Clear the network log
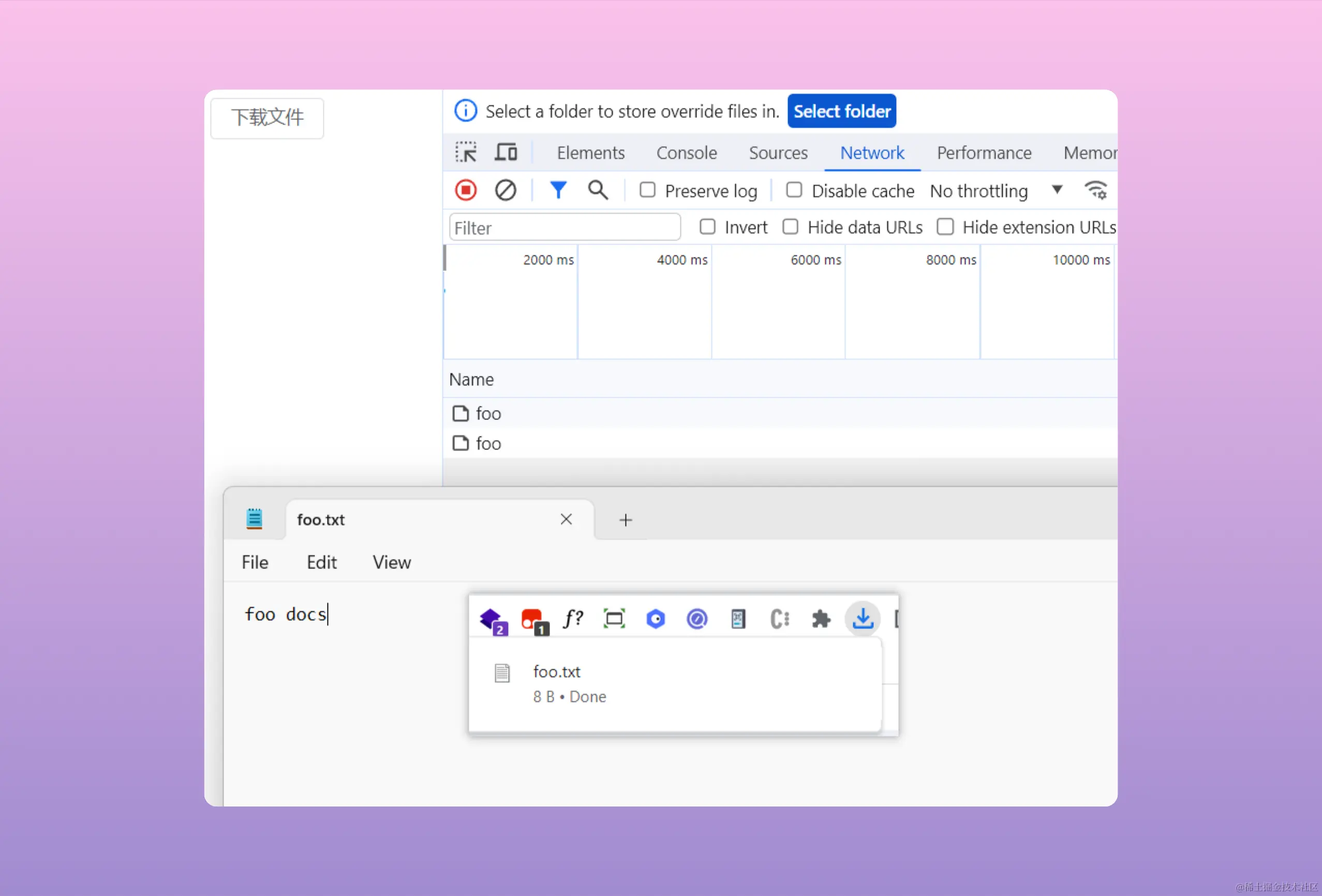Viewport: 1322px width, 896px height. (505, 190)
